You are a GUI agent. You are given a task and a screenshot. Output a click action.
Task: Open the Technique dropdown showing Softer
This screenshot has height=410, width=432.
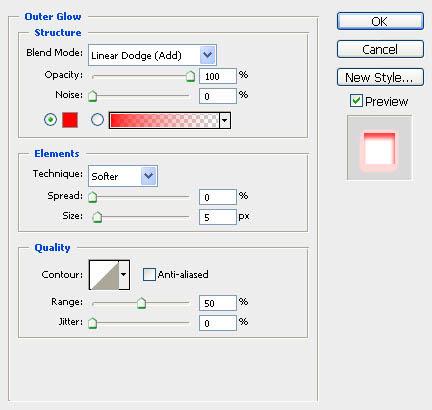pos(123,176)
